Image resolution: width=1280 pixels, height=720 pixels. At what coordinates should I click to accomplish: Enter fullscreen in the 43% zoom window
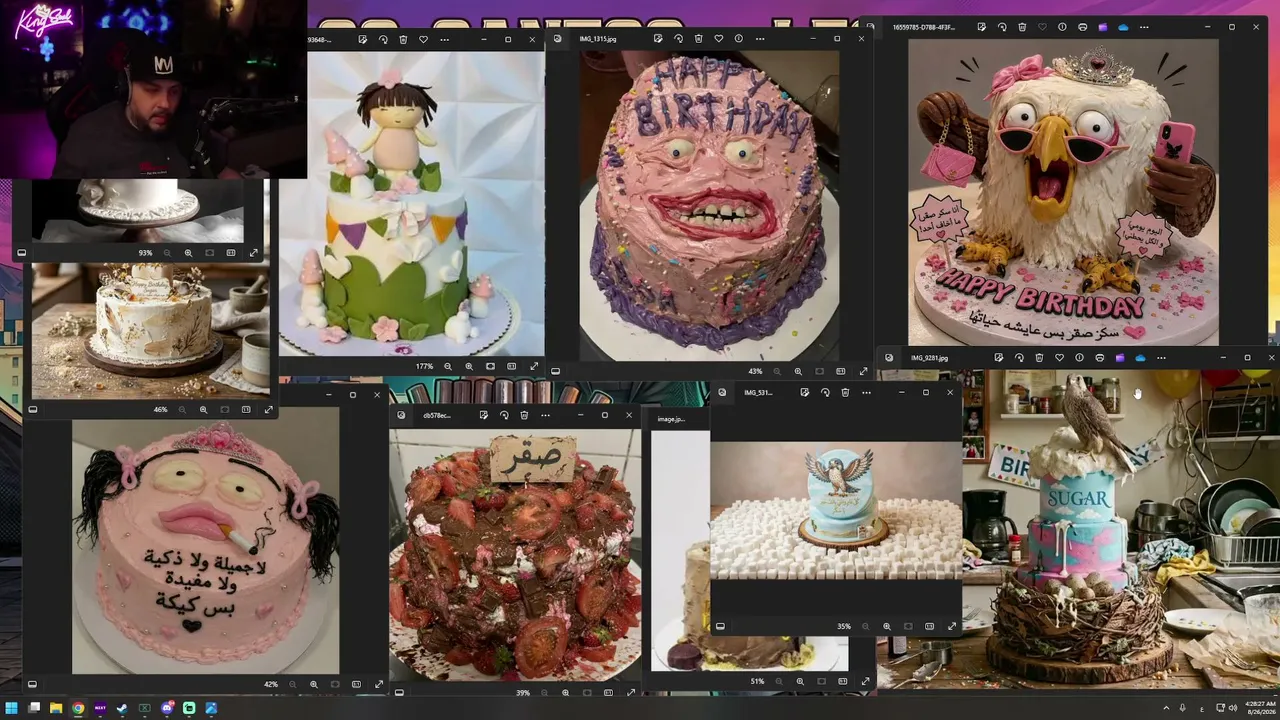(864, 371)
